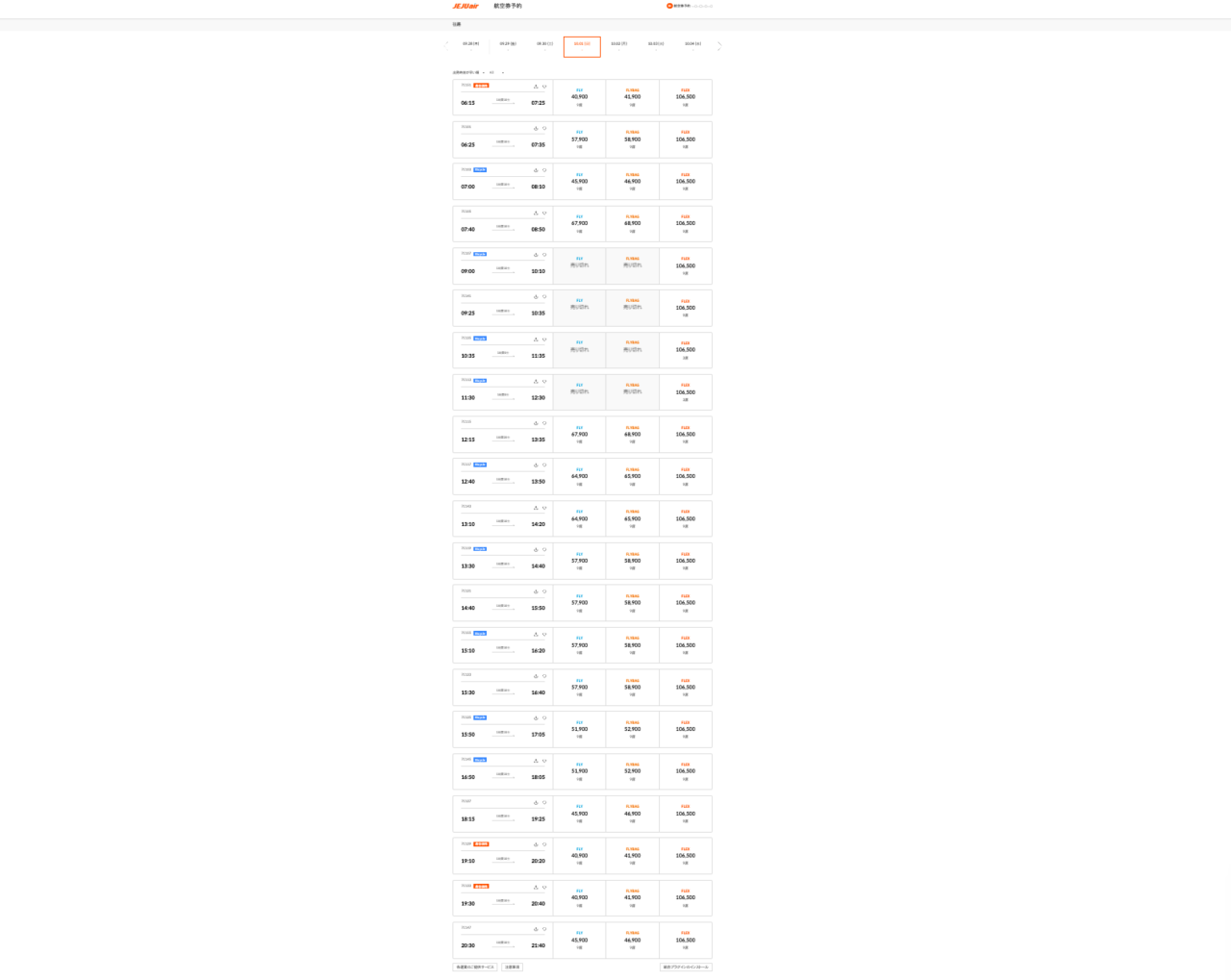Click the share icon on the 15:10 flight

click(536, 634)
